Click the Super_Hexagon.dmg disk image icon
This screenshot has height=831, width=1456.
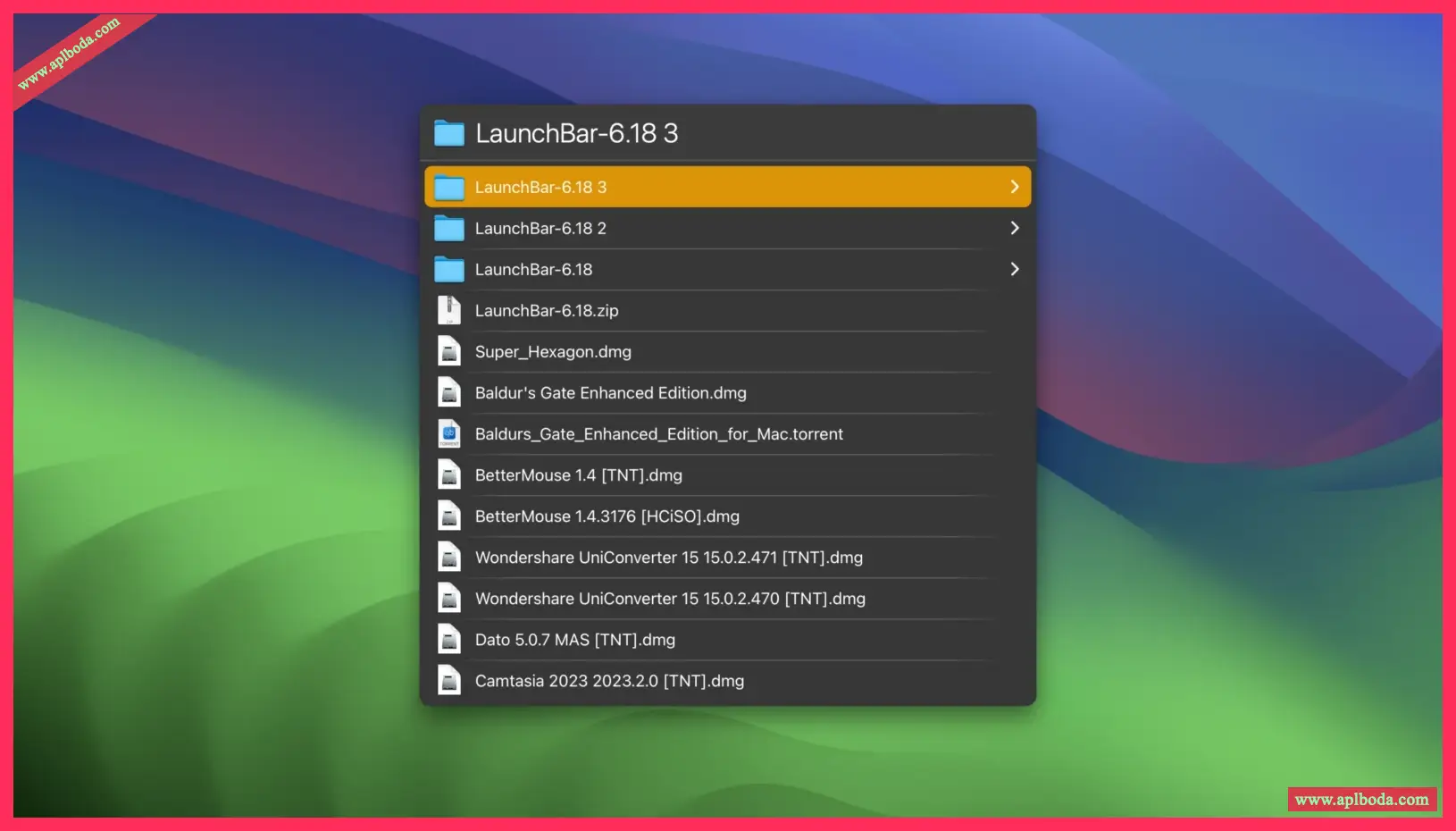coord(449,352)
